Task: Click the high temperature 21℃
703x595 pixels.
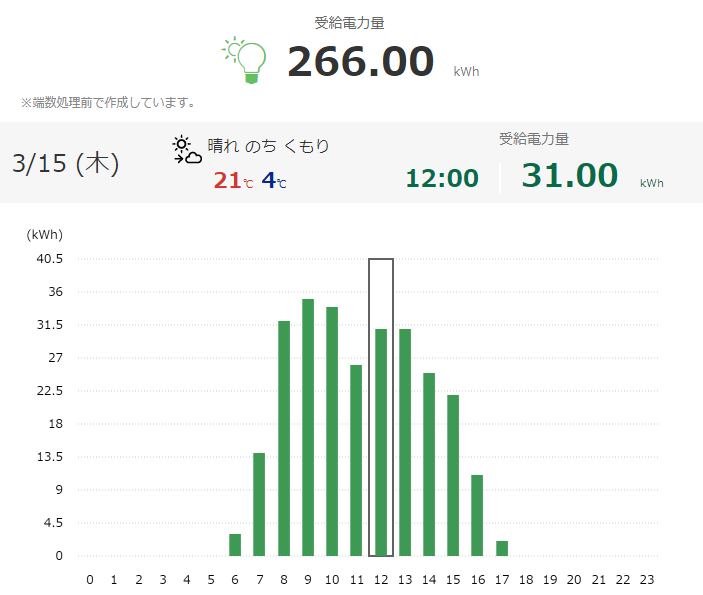Action: pyautogui.click(x=233, y=181)
